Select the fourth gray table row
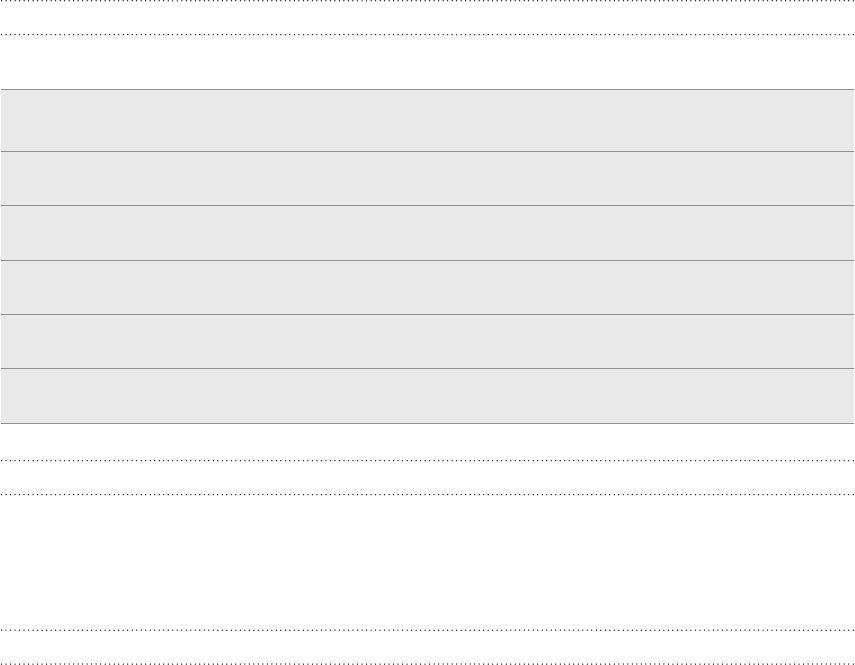Viewport: 855px width, 665px height. 428,288
